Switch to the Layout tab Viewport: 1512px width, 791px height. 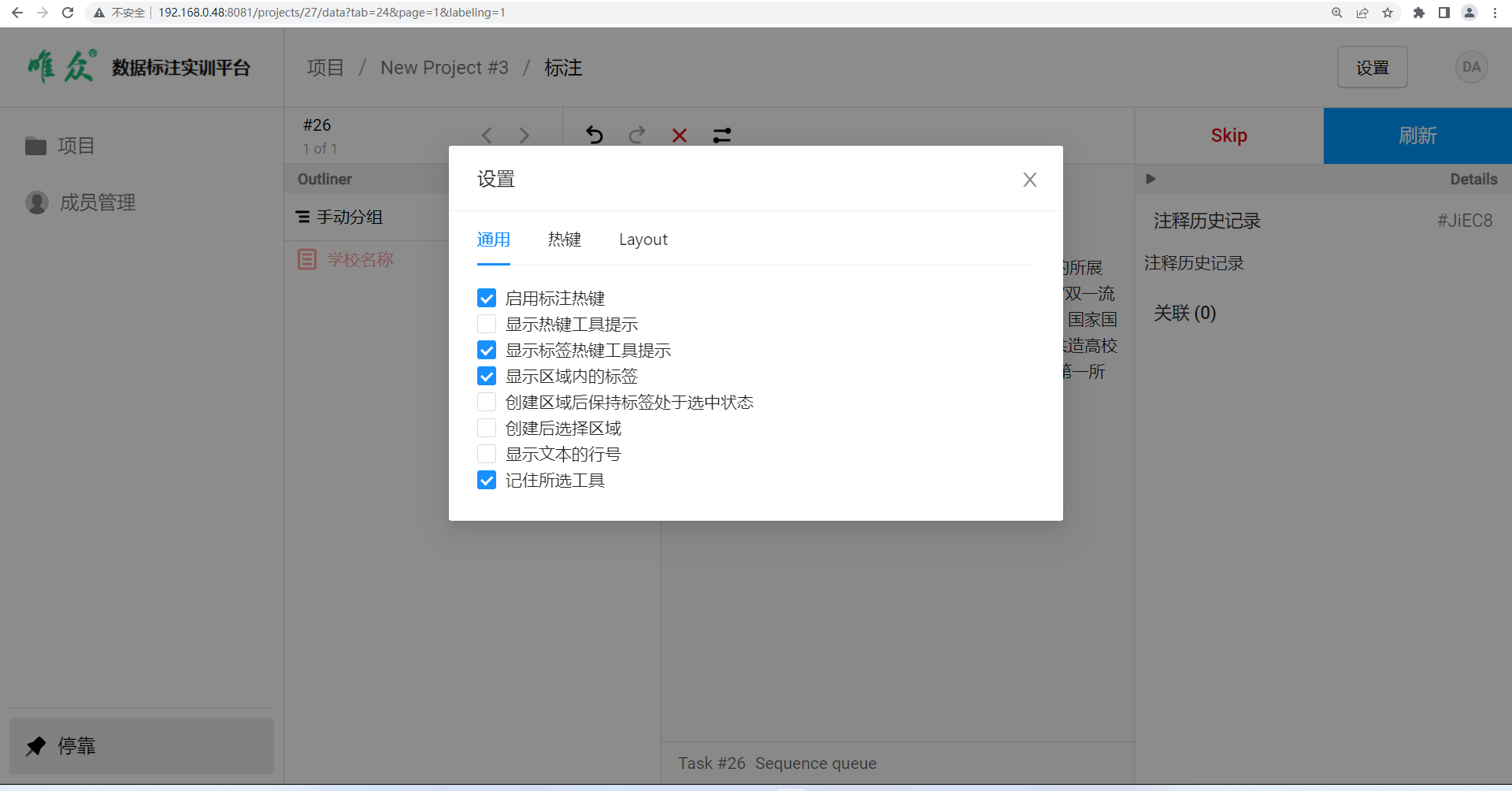(643, 240)
